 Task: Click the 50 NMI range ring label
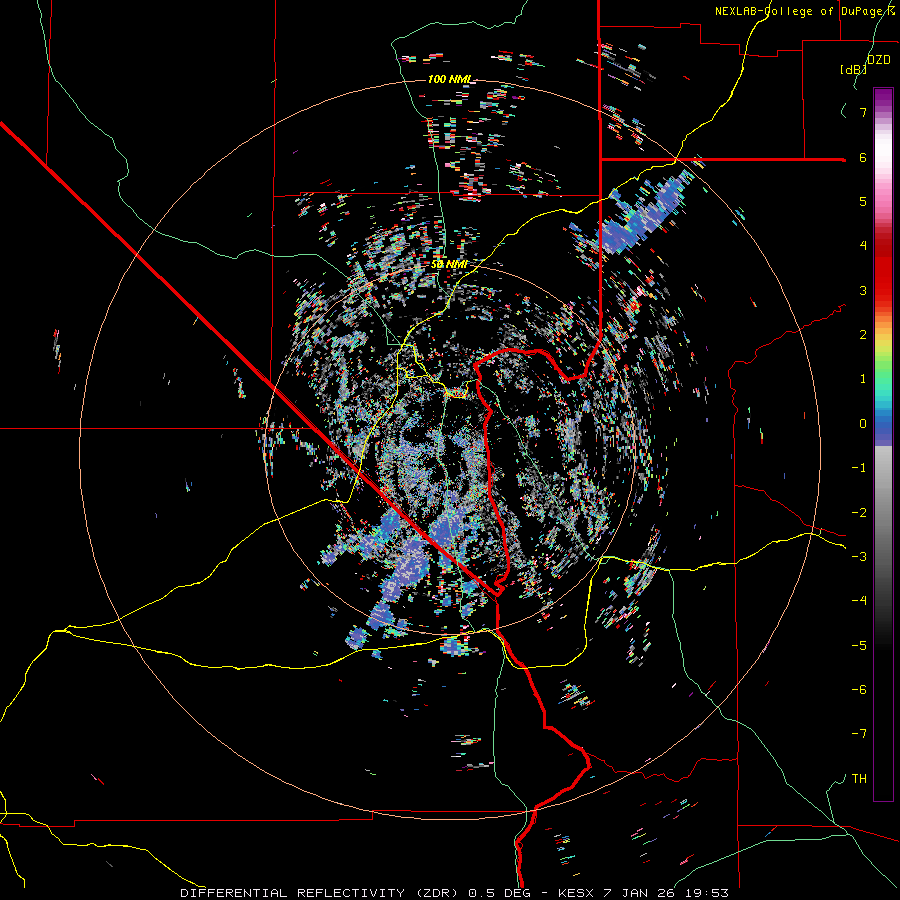point(449,265)
